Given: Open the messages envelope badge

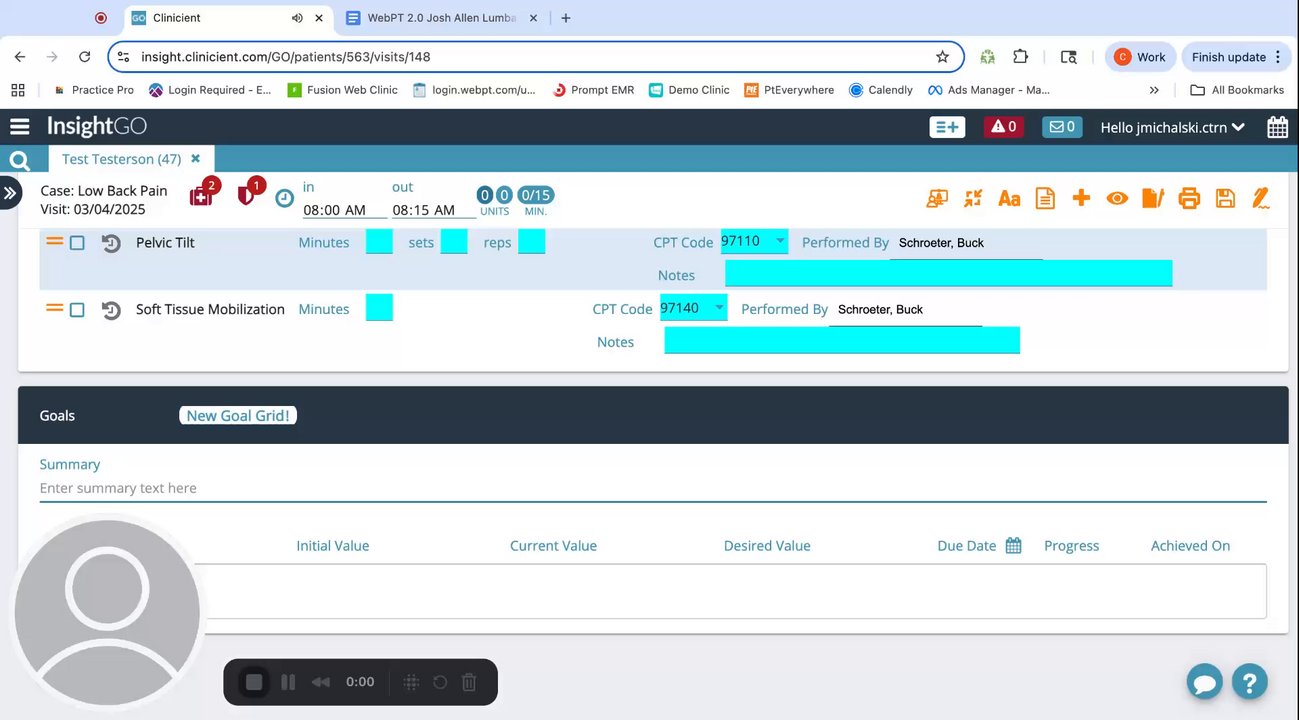Looking at the screenshot, I should pos(1062,127).
